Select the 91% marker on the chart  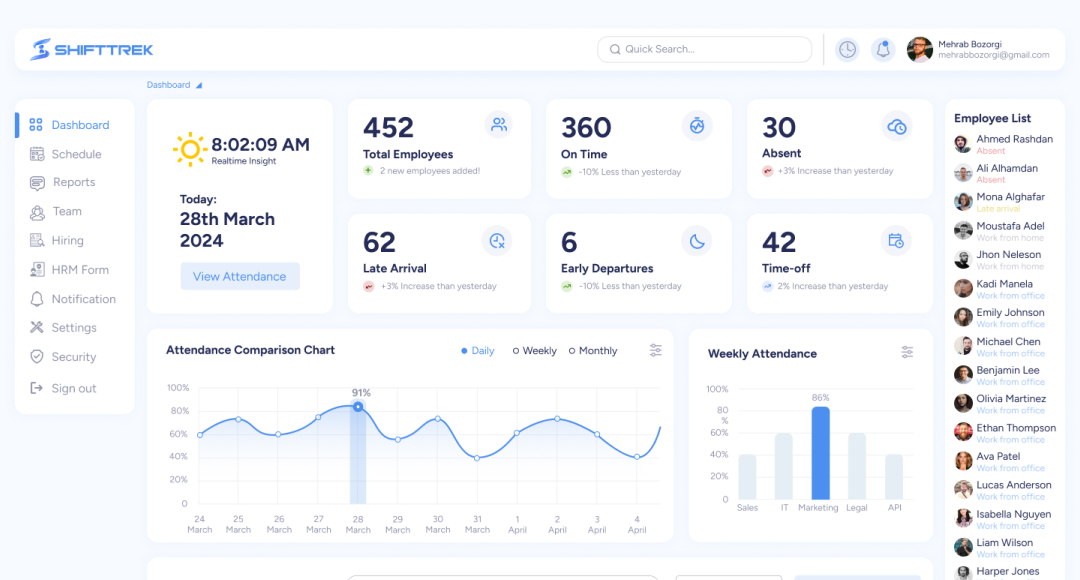tap(357, 406)
